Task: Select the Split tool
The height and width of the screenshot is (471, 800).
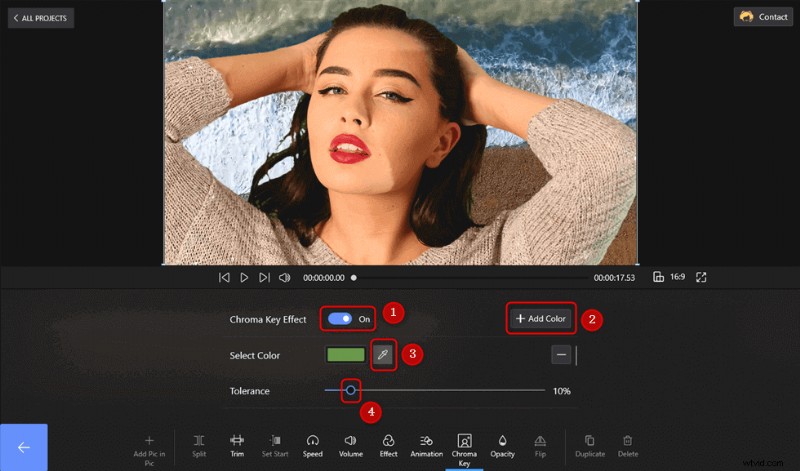Action: click(199, 446)
